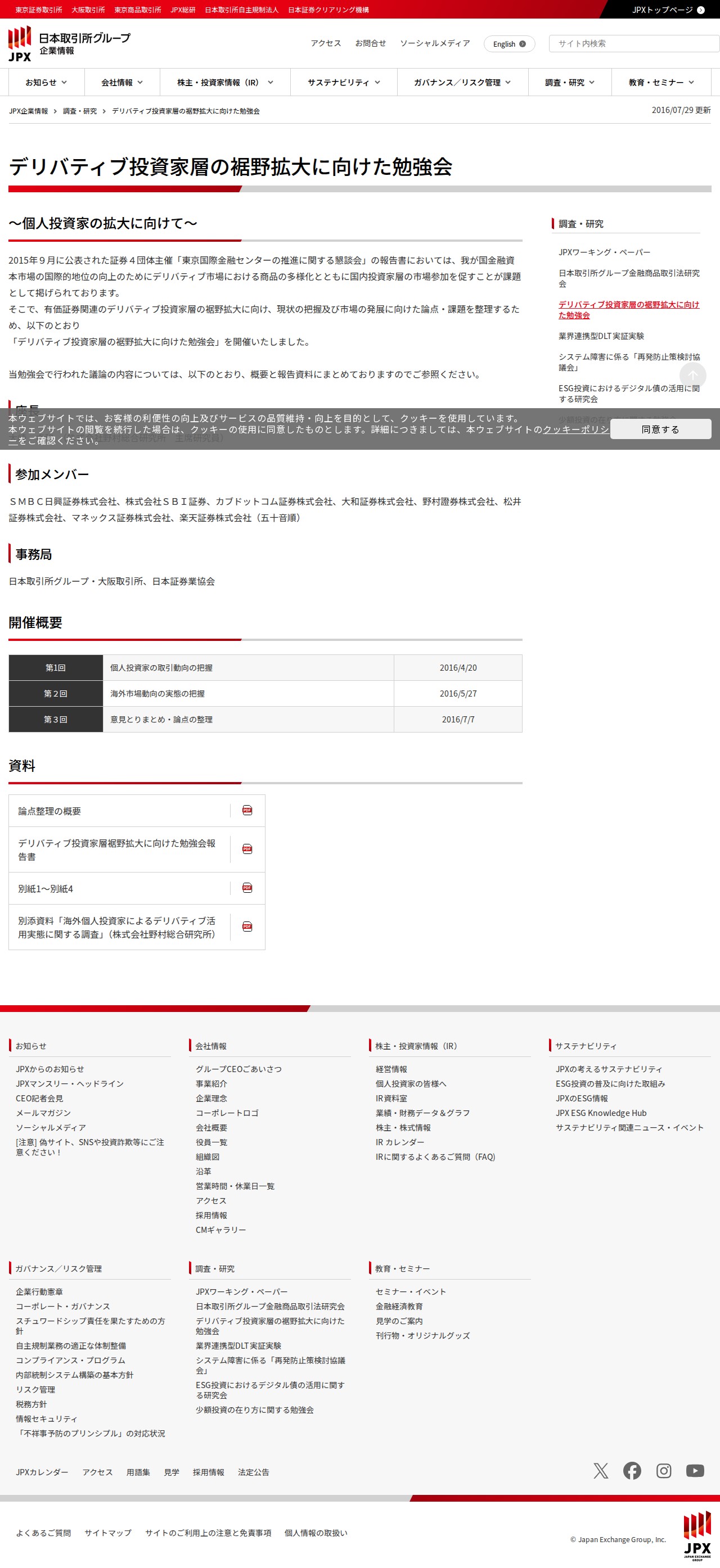Viewport: 720px width, 1568px height.
Task: Open the 用語集 footer link
Action: point(138,1472)
